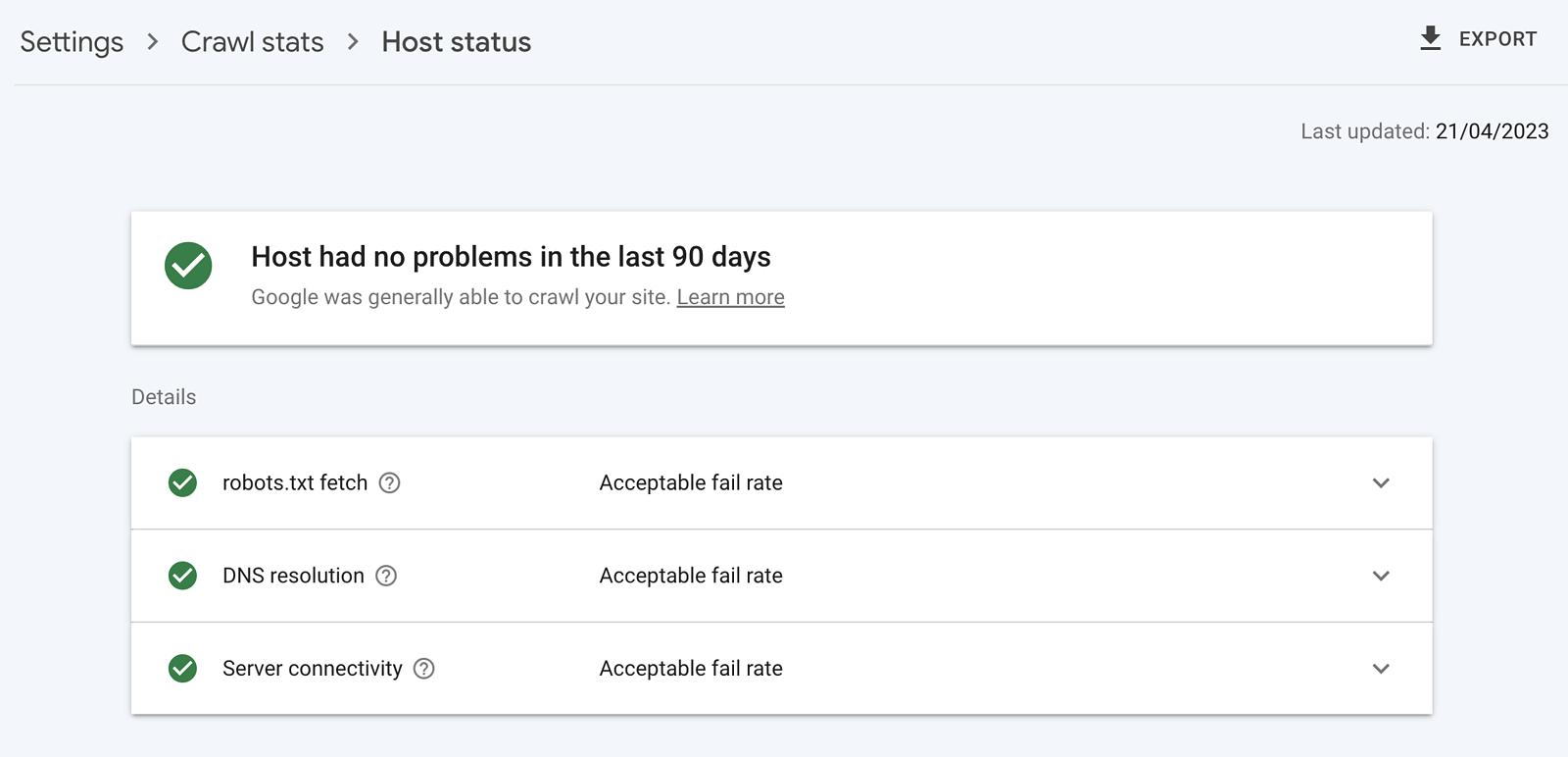The height and width of the screenshot is (757, 1568).
Task: Click green check icon for Server connectivity
Action: 182,669
